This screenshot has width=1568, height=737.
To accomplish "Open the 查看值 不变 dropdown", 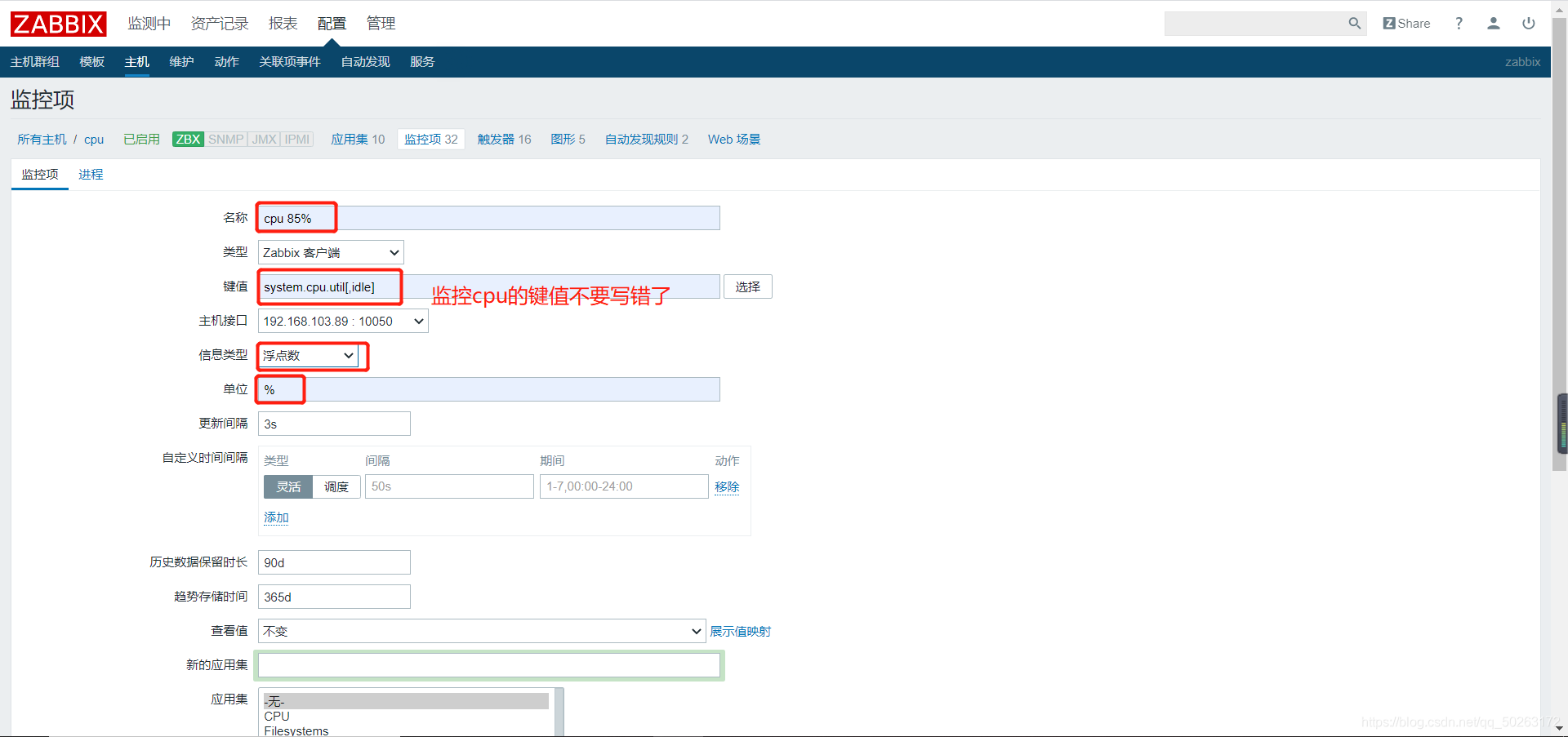I will tap(482, 631).
